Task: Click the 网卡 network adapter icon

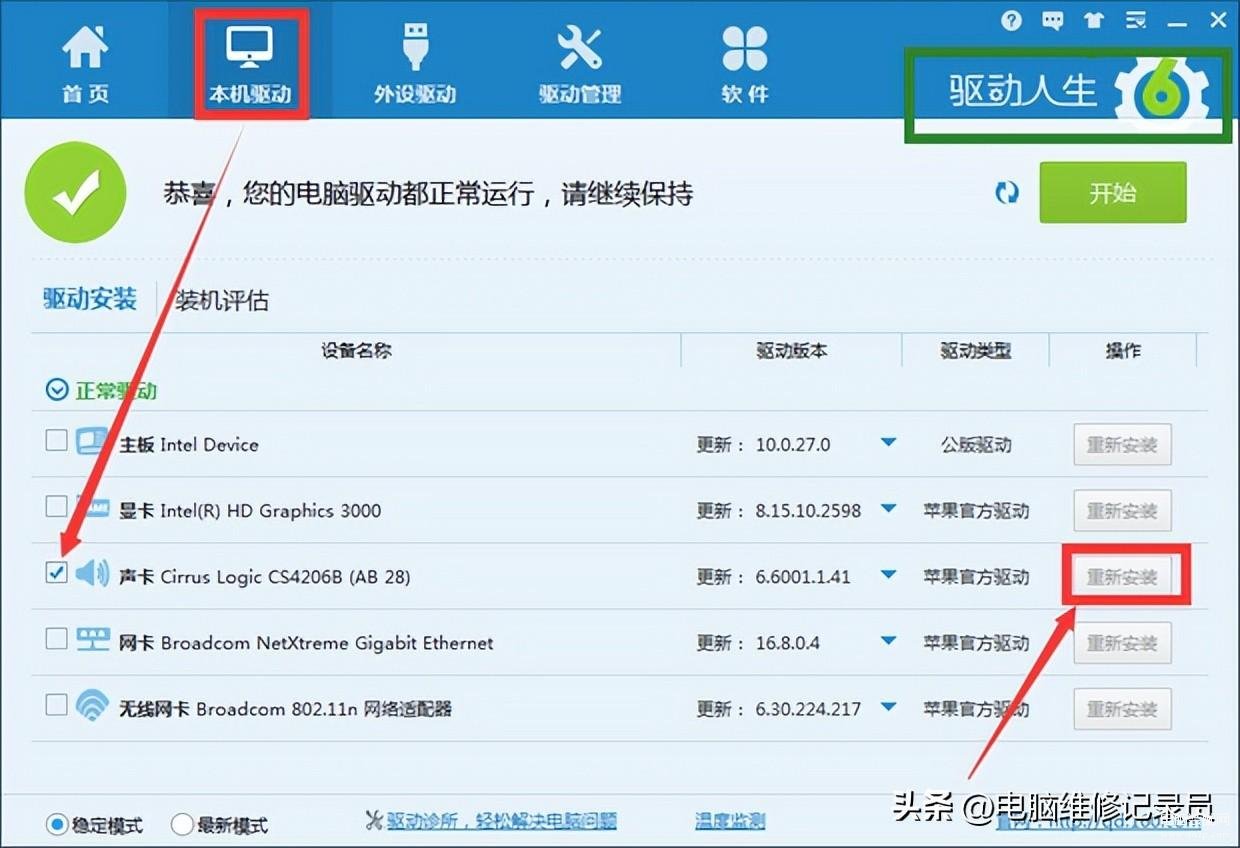Action: click(92, 640)
